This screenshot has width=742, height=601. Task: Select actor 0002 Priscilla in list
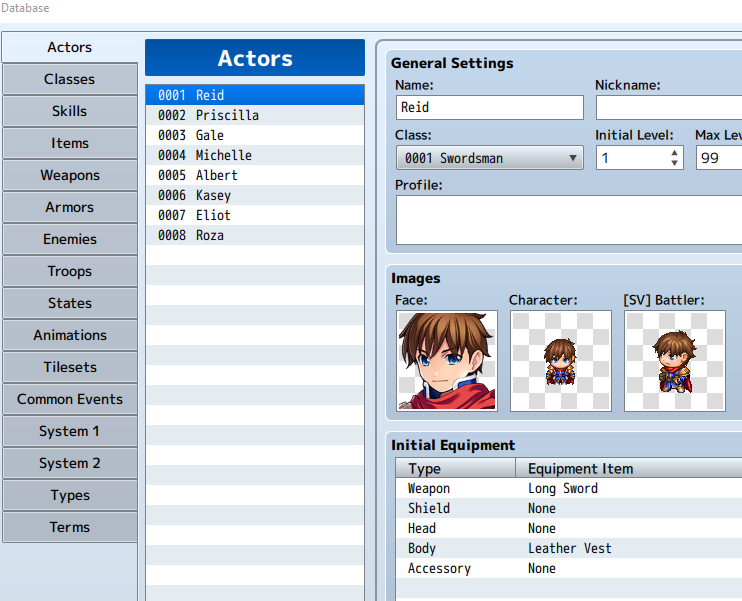point(255,115)
